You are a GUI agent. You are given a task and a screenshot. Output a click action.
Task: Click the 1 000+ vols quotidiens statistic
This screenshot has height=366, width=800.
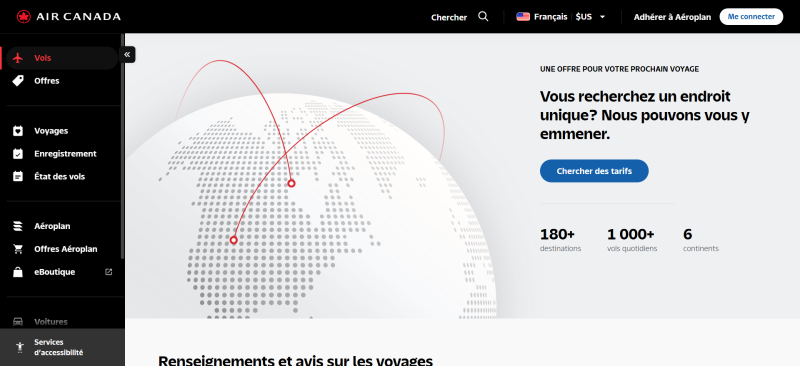632,240
